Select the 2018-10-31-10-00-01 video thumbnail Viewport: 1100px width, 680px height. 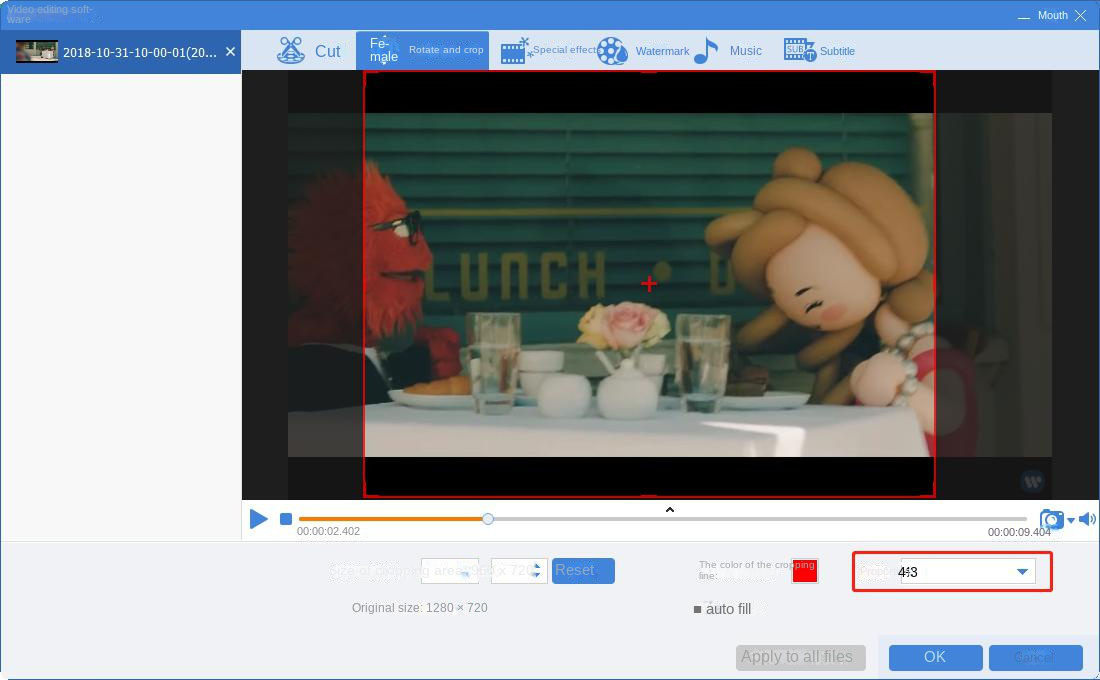pyautogui.click(x=36, y=51)
